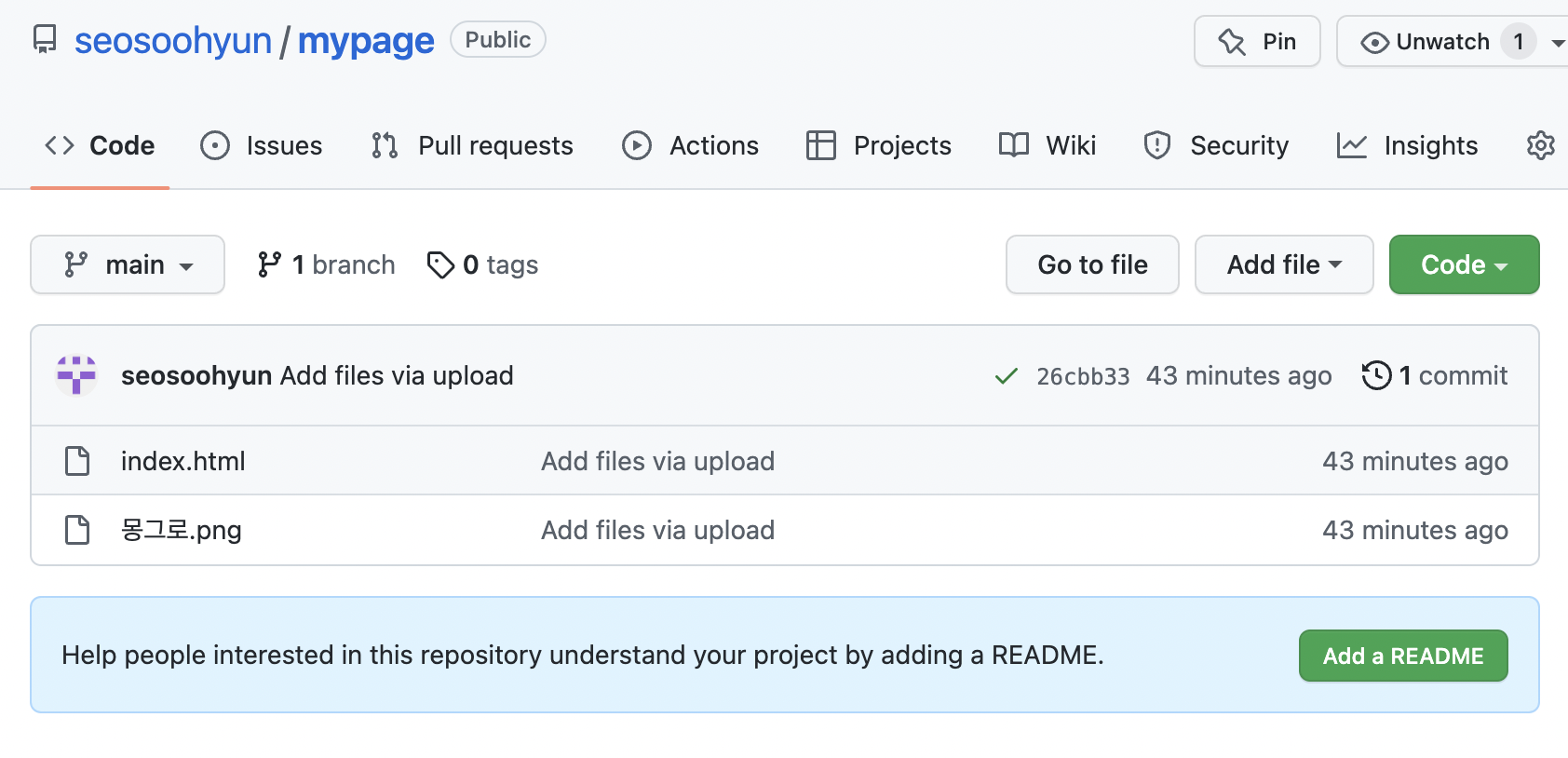Click the Code tab angle brackets icon
This screenshot has width=1568, height=758.
coord(60,145)
